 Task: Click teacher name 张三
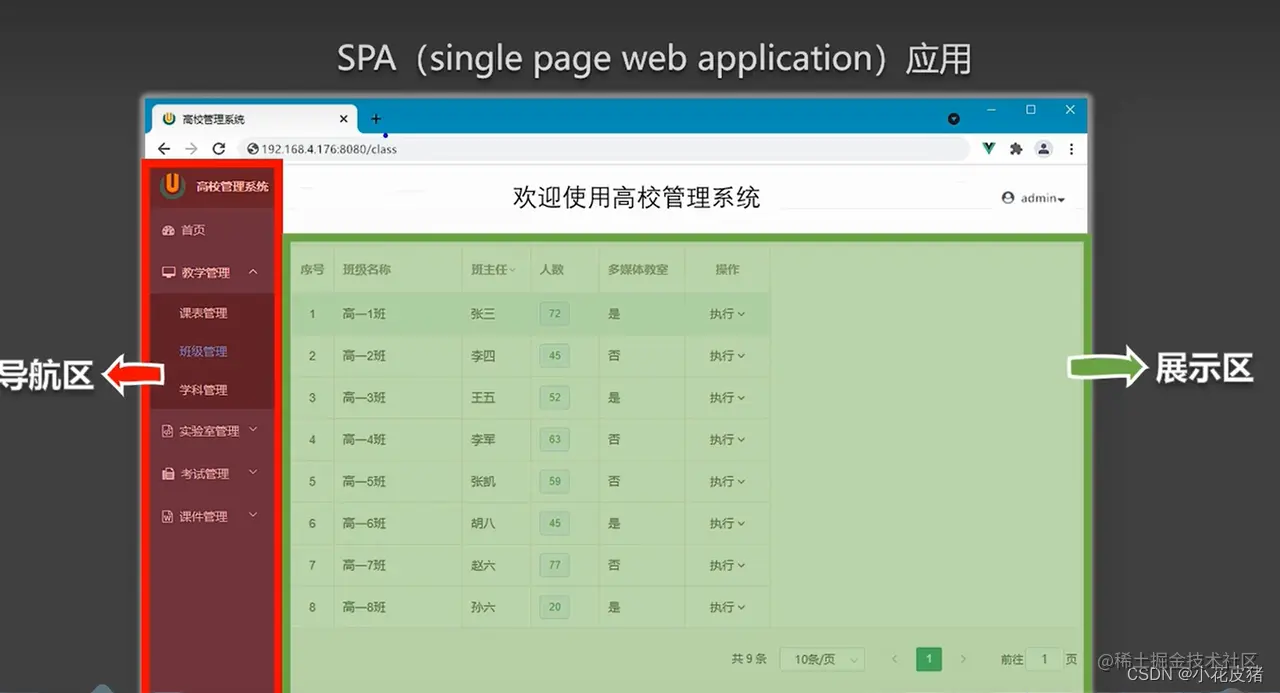(x=483, y=314)
